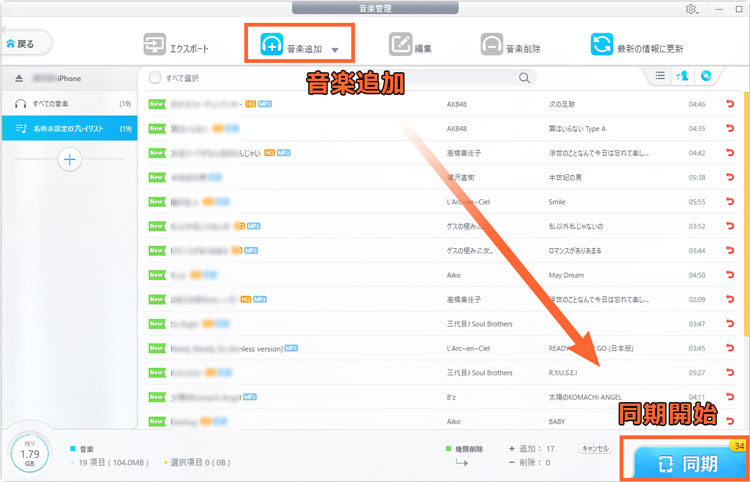This screenshot has height=482, width=750.
Task: Click the 音楽削除 (Delete Music) icon
Action: click(x=492, y=45)
